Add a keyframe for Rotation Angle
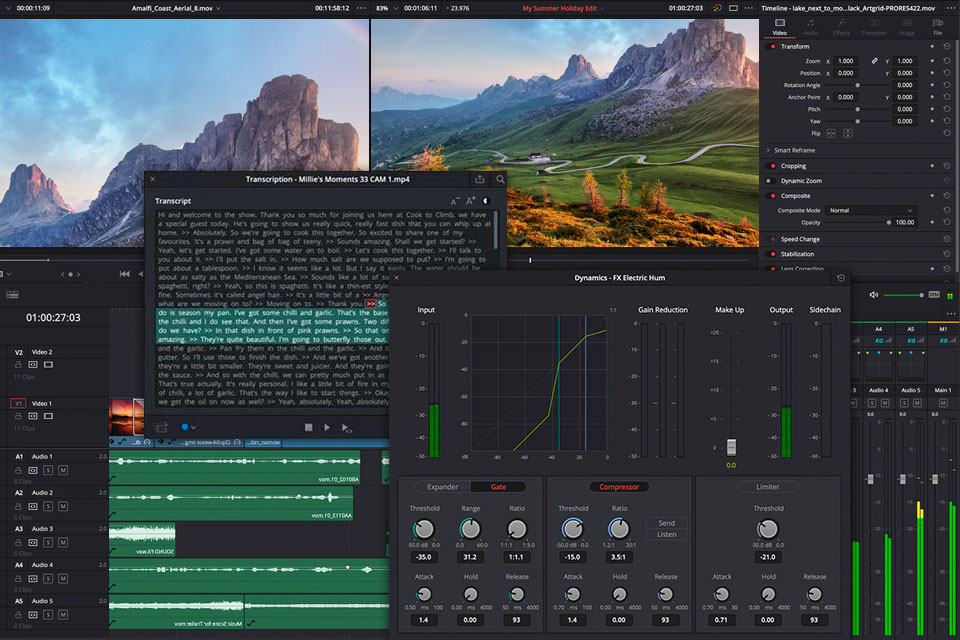Viewport: 960px width, 640px height. [932, 85]
